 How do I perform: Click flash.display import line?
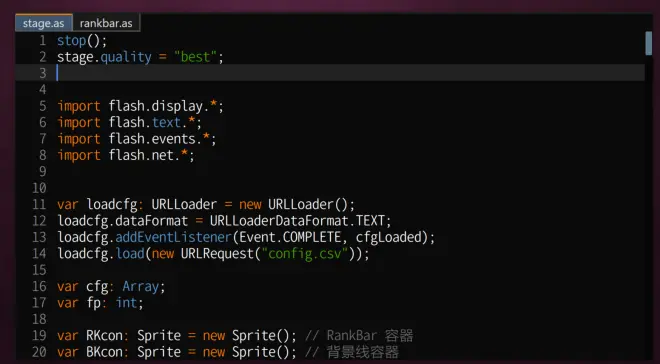click(140, 106)
